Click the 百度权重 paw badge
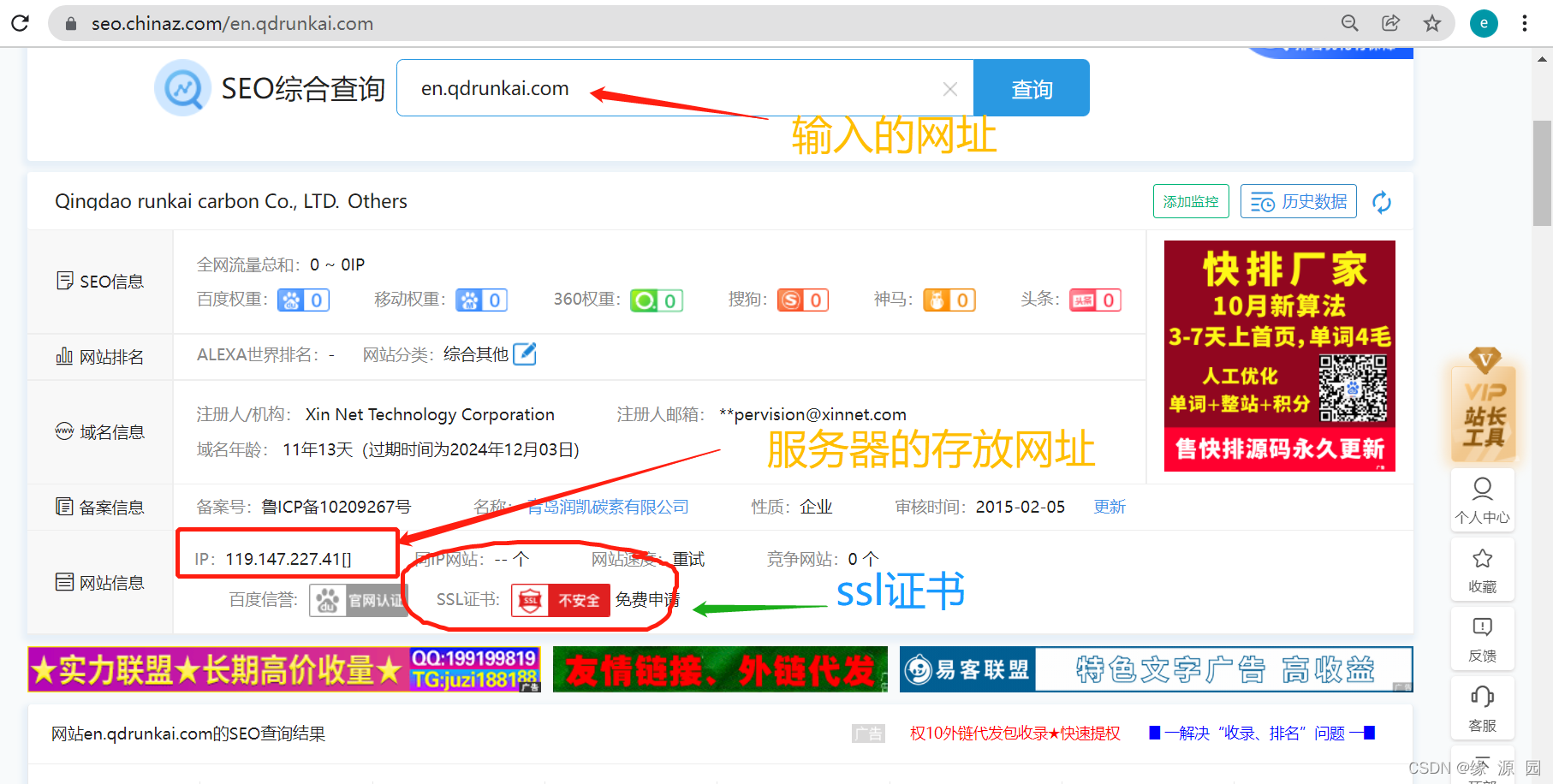 click(304, 300)
